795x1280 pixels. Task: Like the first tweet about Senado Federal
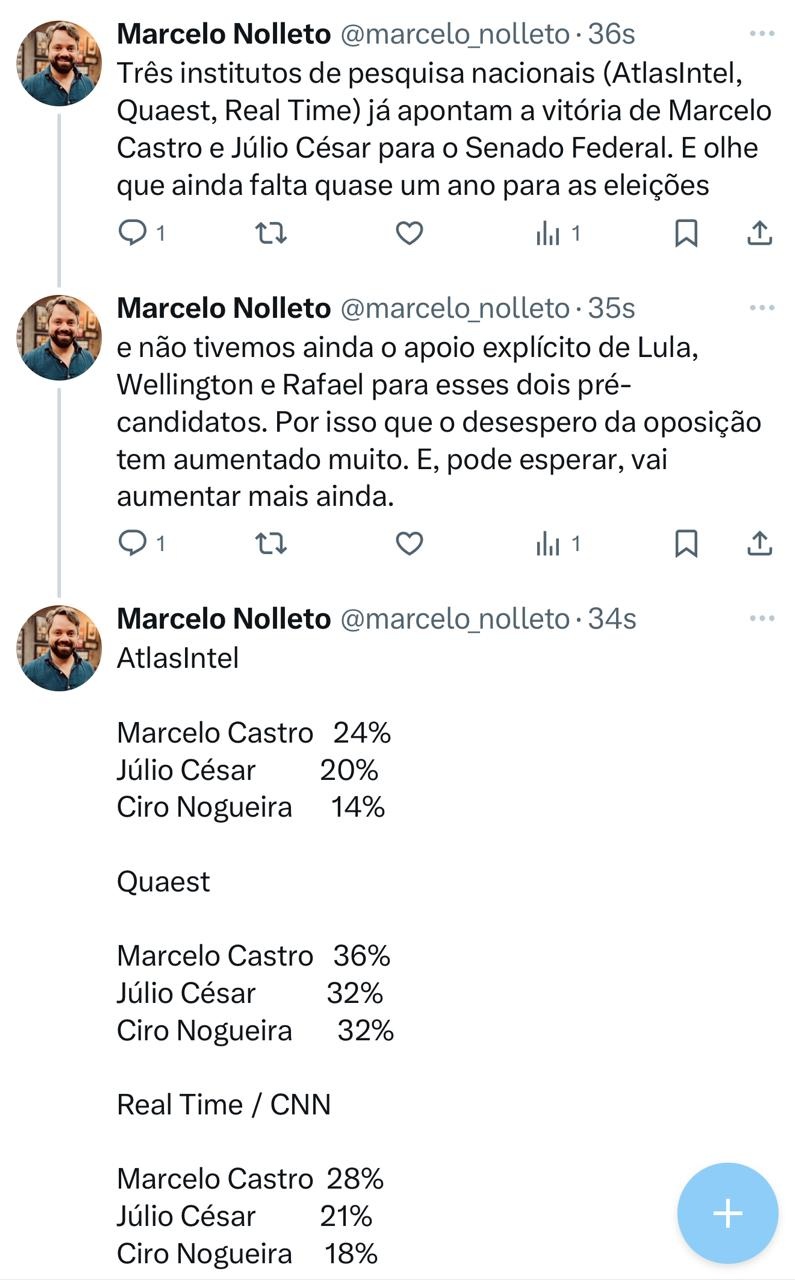(409, 233)
